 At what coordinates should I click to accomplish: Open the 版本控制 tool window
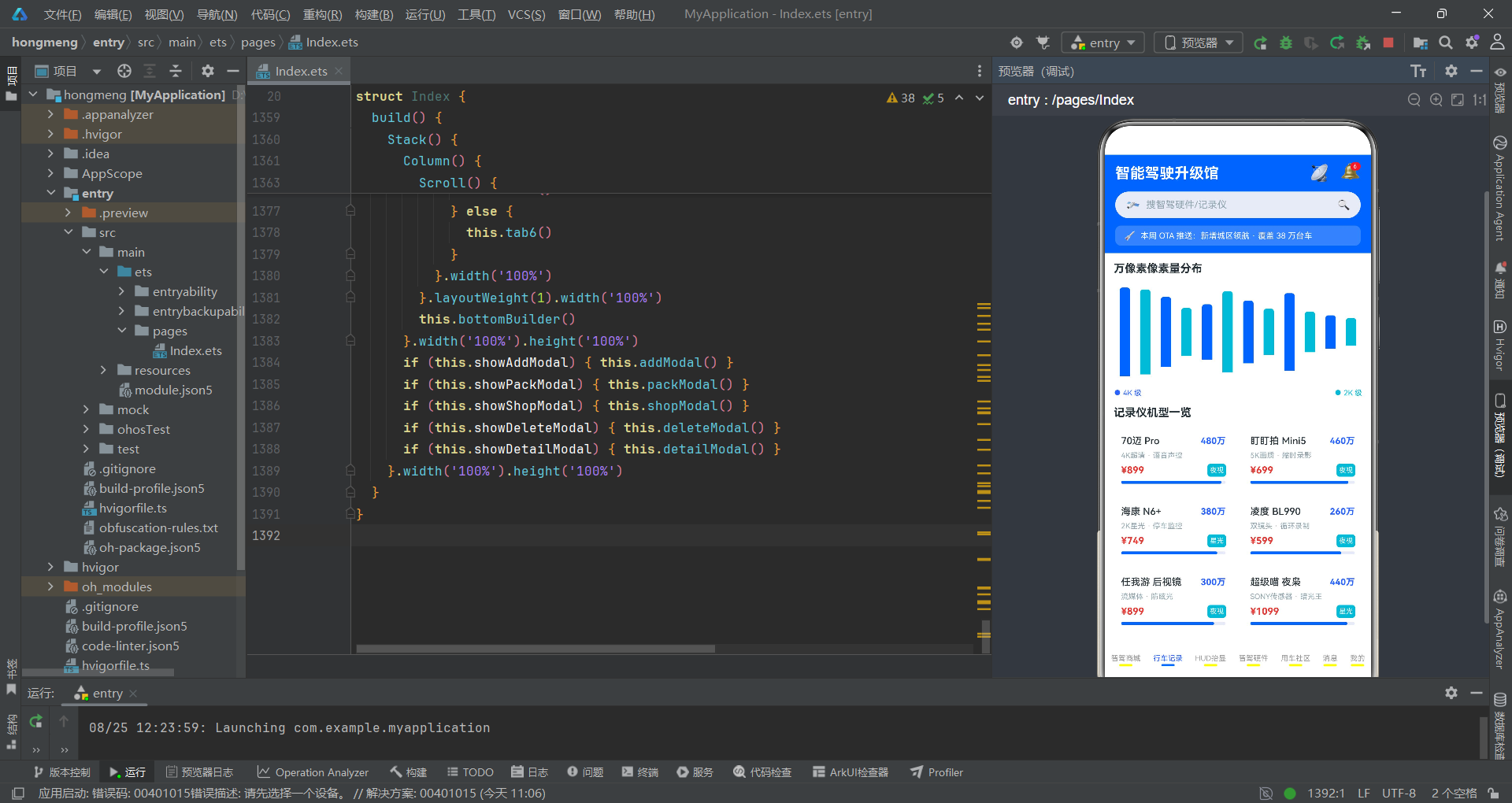coord(61,772)
